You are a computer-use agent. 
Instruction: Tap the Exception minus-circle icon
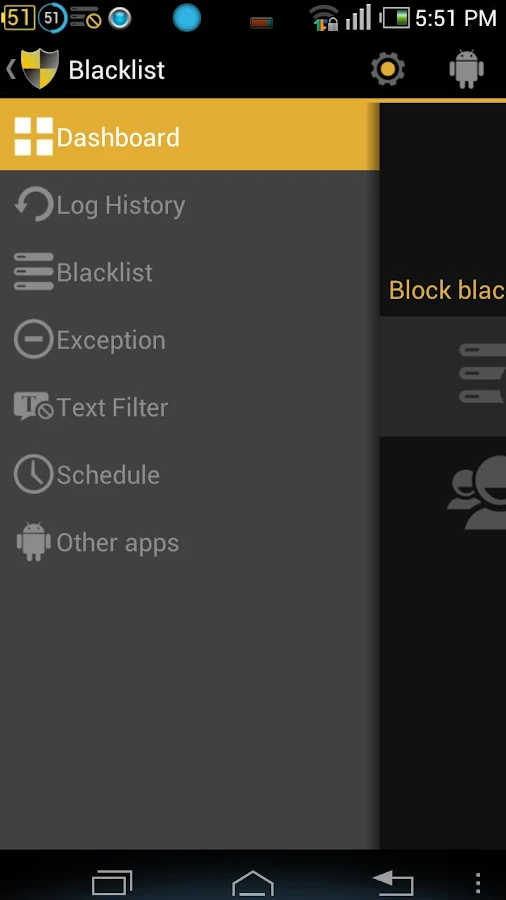(33, 339)
